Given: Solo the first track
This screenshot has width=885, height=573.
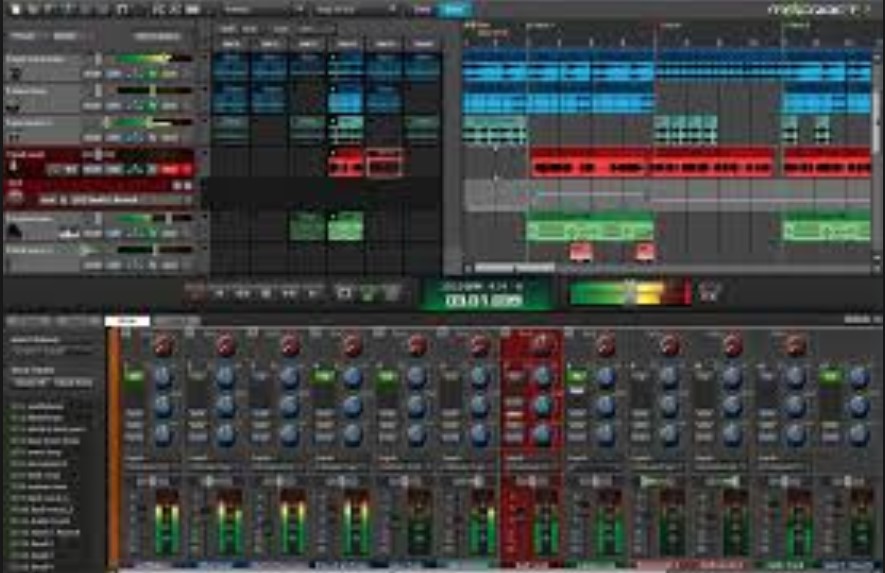Looking at the screenshot, I should (x=113, y=74).
